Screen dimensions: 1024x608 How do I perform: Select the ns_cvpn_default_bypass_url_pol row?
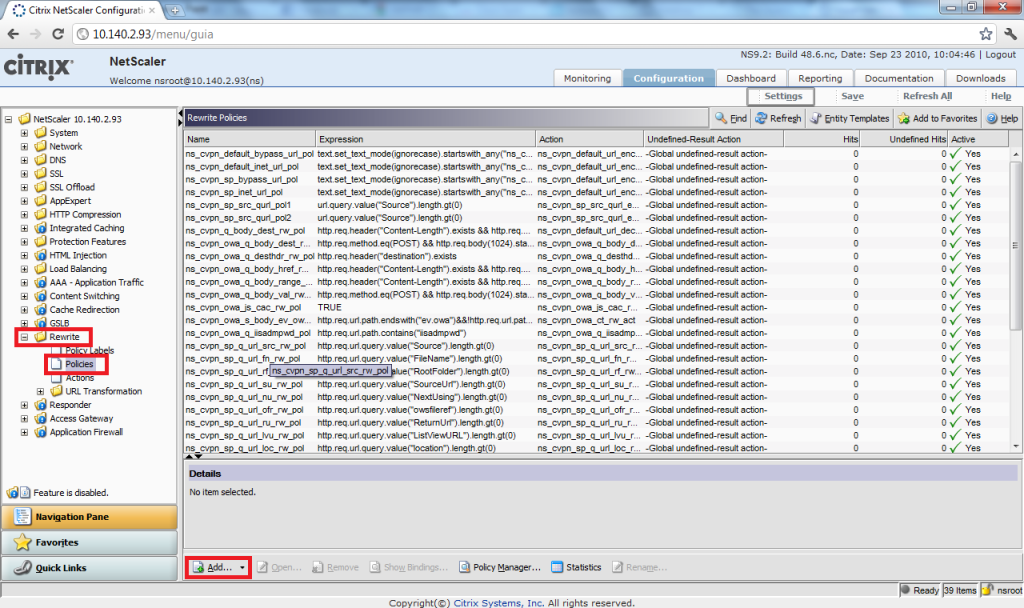coord(597,154)
